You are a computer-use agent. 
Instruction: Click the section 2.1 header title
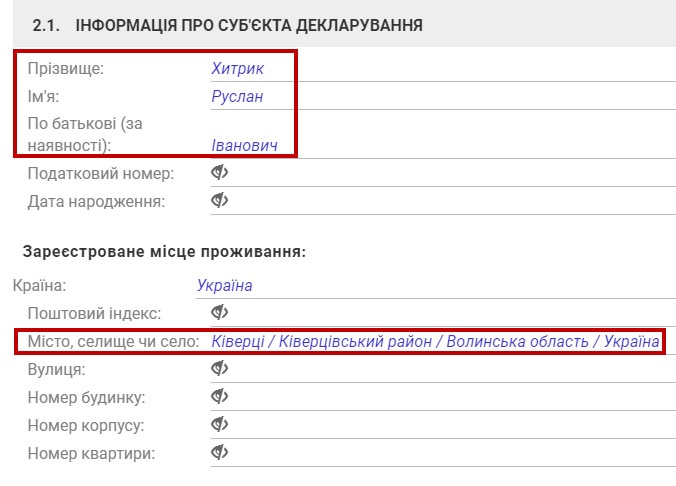[226, 25]
